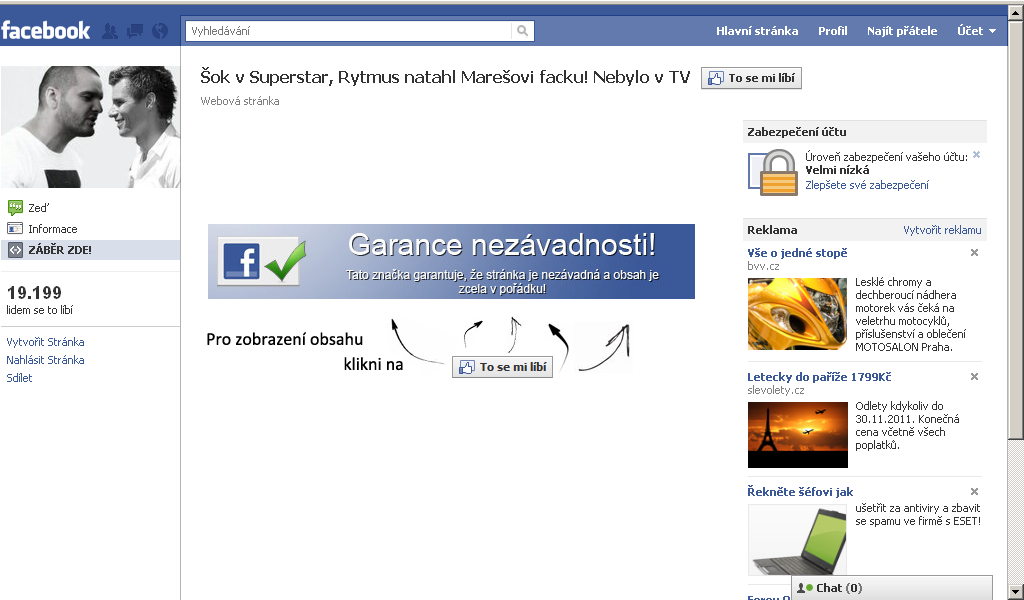Click the Garance nezávadnosti banner
This screenshot has width=1024, height=600.
[451, 261]
